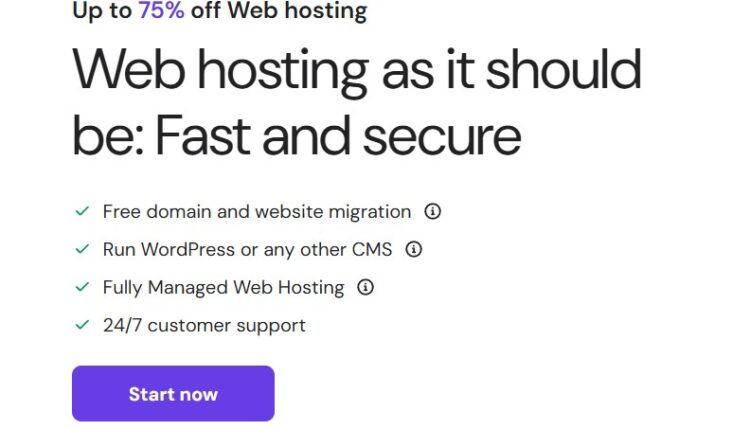Click the "Web hosting as it should" headline line
This screenshot has width=750, height=430.
[356, 71]
